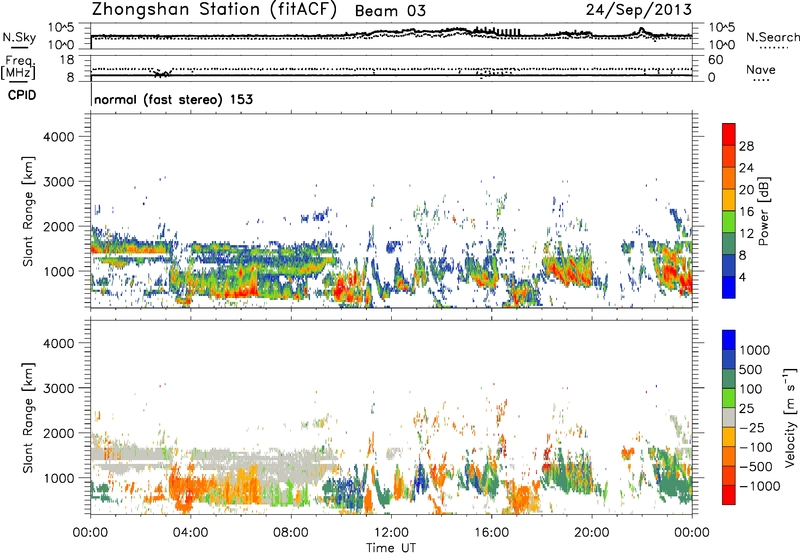This screenshot has width=800, height=554.
Task: Click the "20" power colorbar value
Action: point(746,190)
